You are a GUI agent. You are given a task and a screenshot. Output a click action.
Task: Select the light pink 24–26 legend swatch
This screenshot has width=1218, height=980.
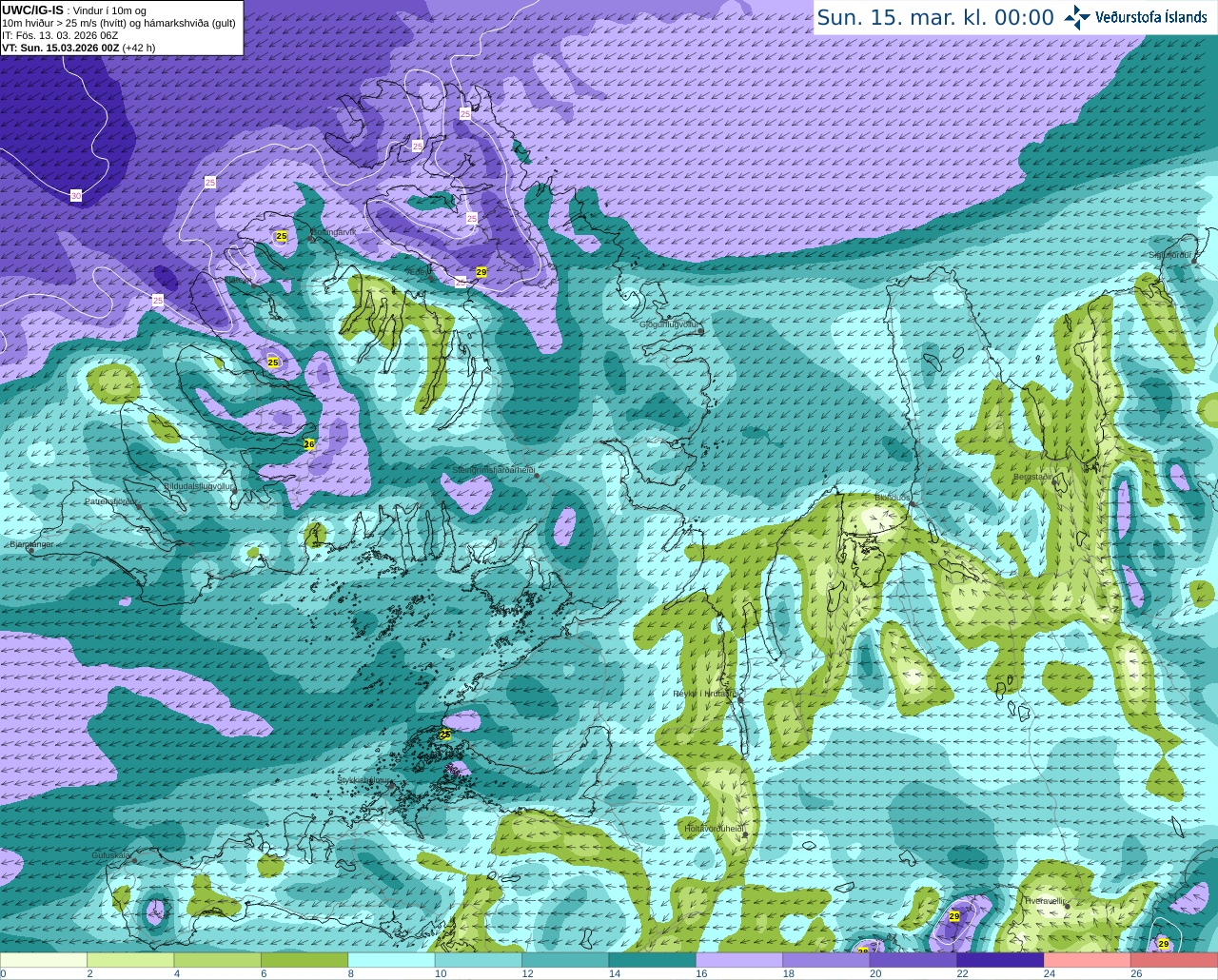click(x=1088, y=961)
